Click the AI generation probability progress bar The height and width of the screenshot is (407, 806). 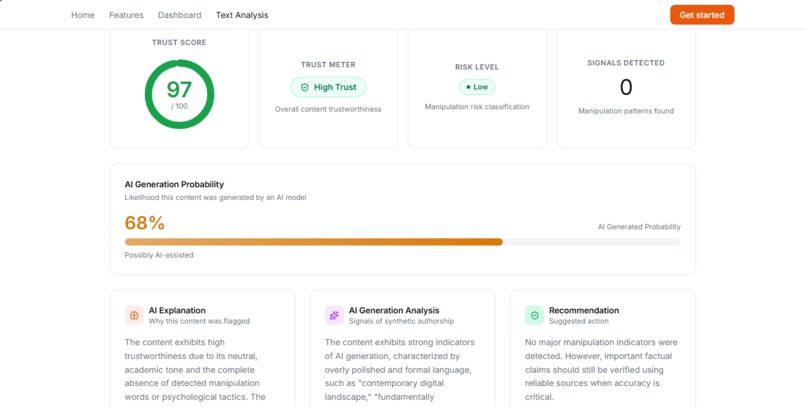point(402,242)
